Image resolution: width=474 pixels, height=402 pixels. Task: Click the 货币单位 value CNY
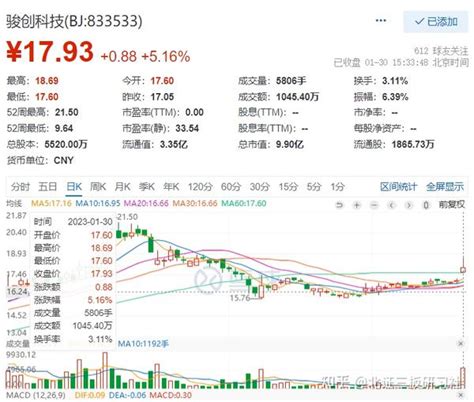point(63,160)
